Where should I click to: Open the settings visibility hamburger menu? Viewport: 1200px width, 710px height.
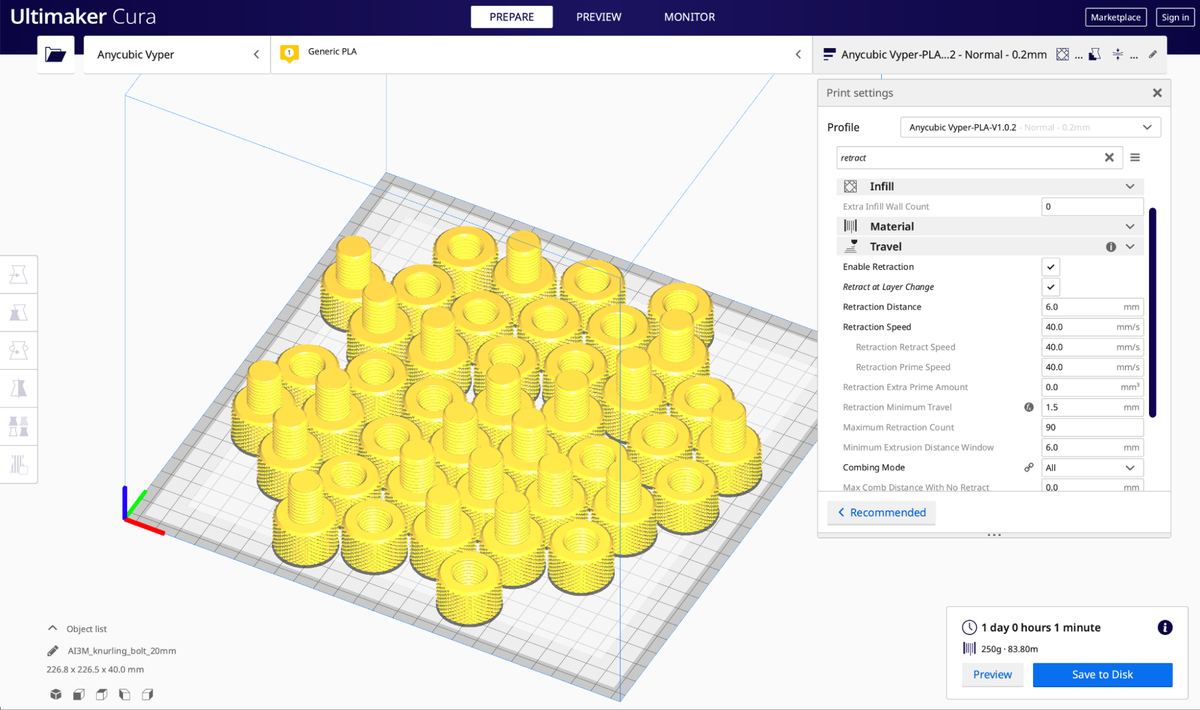pyautogui.click(x=1135, y=157)
